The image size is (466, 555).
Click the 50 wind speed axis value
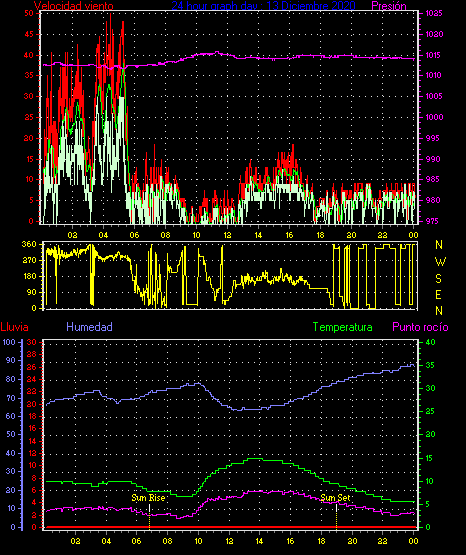tap(29, 13)
